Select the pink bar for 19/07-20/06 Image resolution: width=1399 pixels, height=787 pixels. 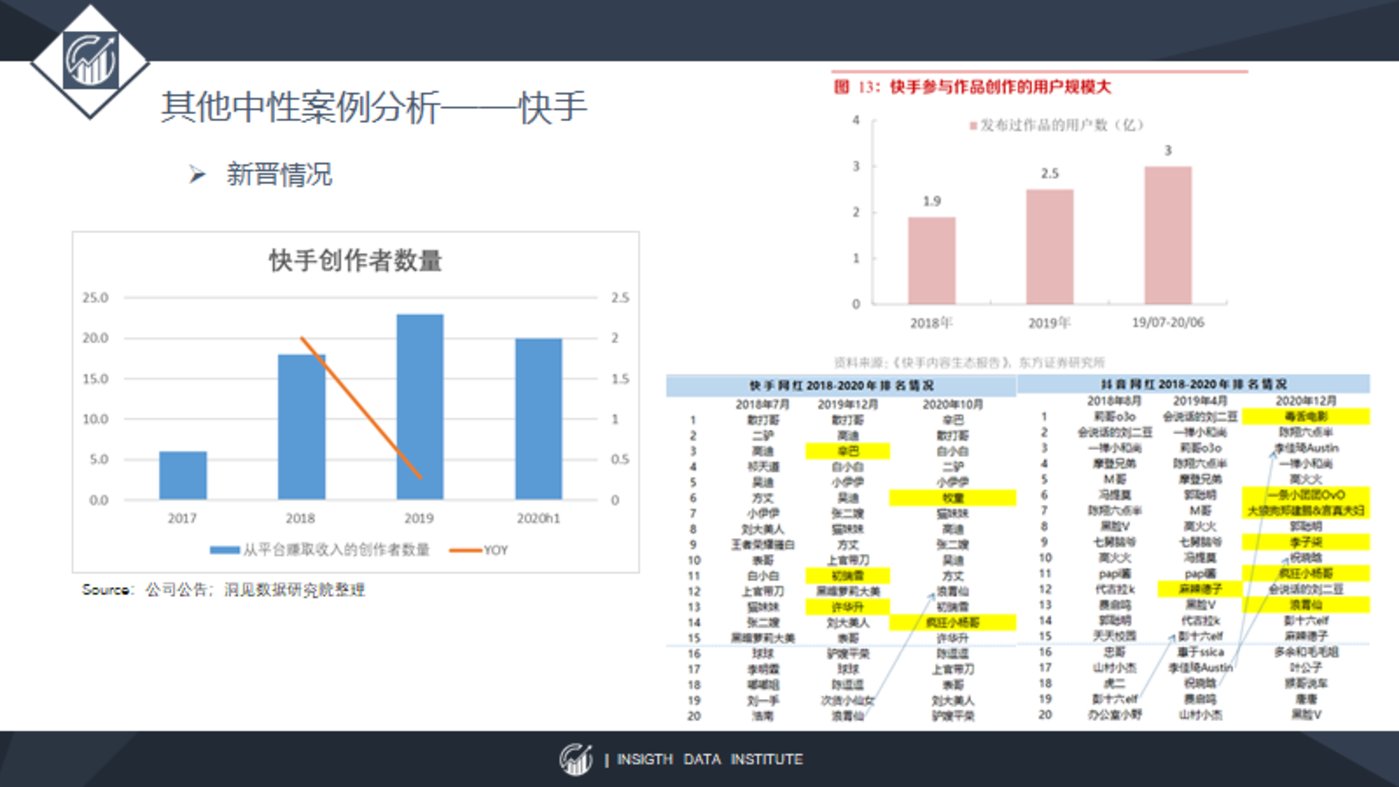(1168, 235)
